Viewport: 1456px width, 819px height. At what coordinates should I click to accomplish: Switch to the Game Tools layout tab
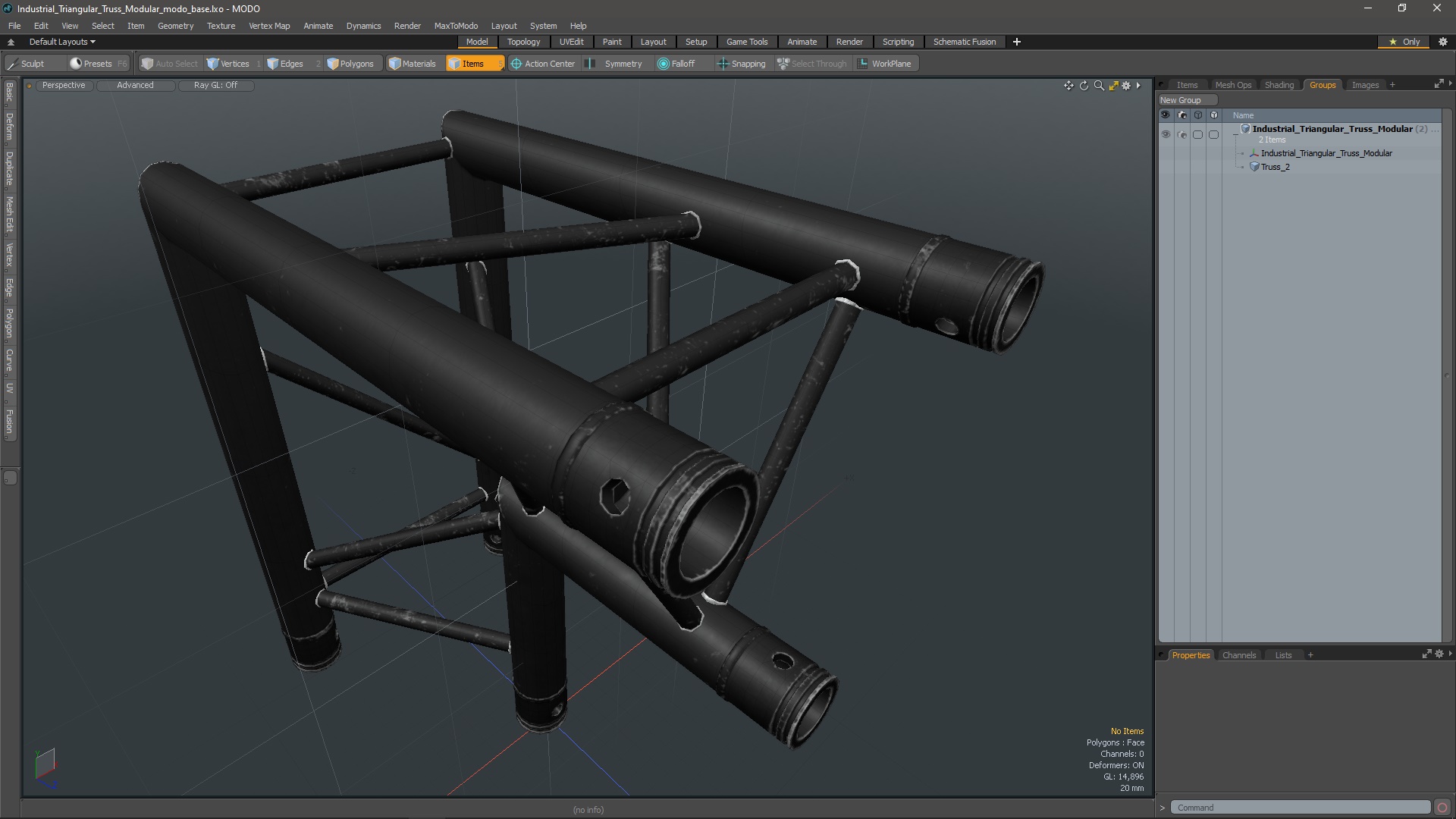[x=747, y=42]
